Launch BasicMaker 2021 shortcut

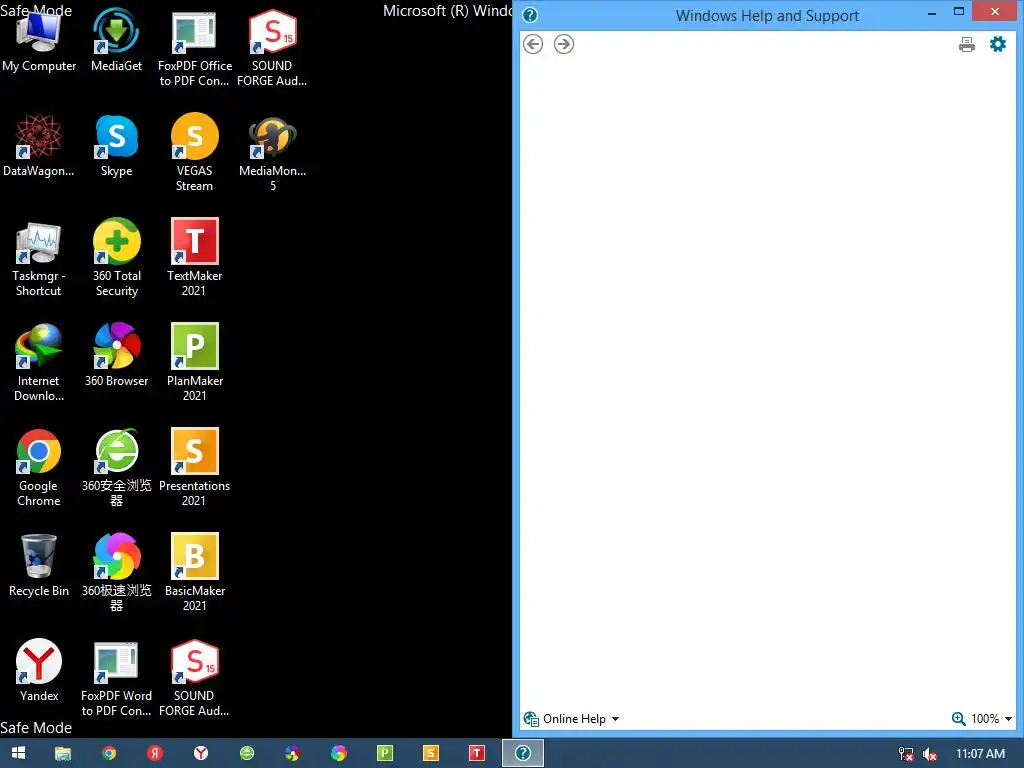pos(195,573)
